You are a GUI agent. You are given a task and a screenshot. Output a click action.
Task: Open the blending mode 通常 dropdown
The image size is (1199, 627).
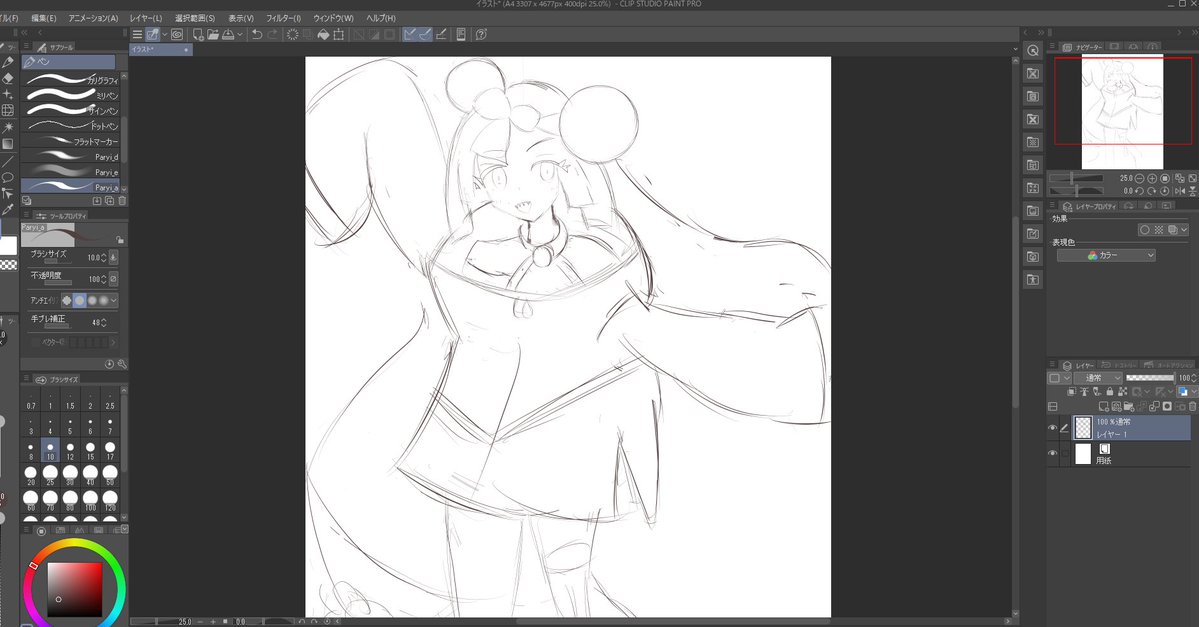point(1098,378)
